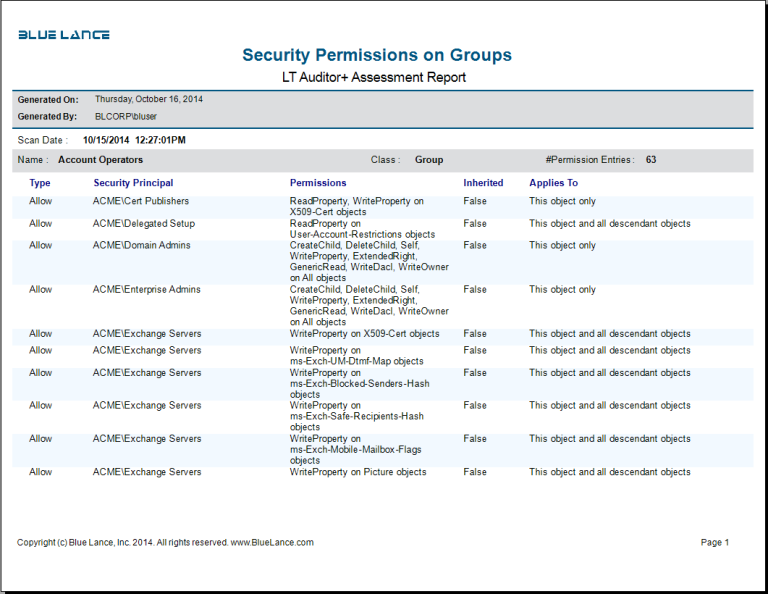Click the Inherited column header
The image size is (768, 594).
[x=483, y=183]
